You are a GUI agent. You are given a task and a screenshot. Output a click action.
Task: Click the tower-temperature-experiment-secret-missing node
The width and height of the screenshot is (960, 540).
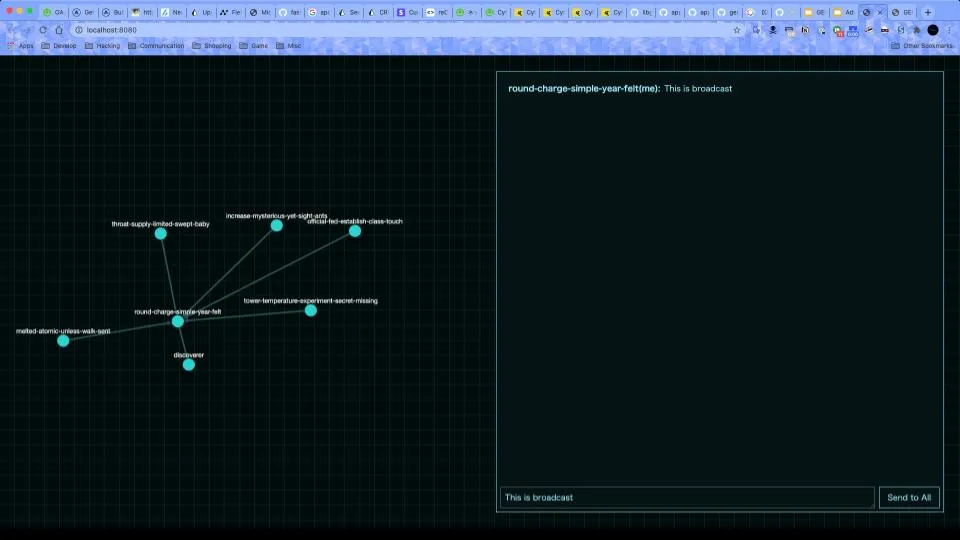tap(310, 310)
